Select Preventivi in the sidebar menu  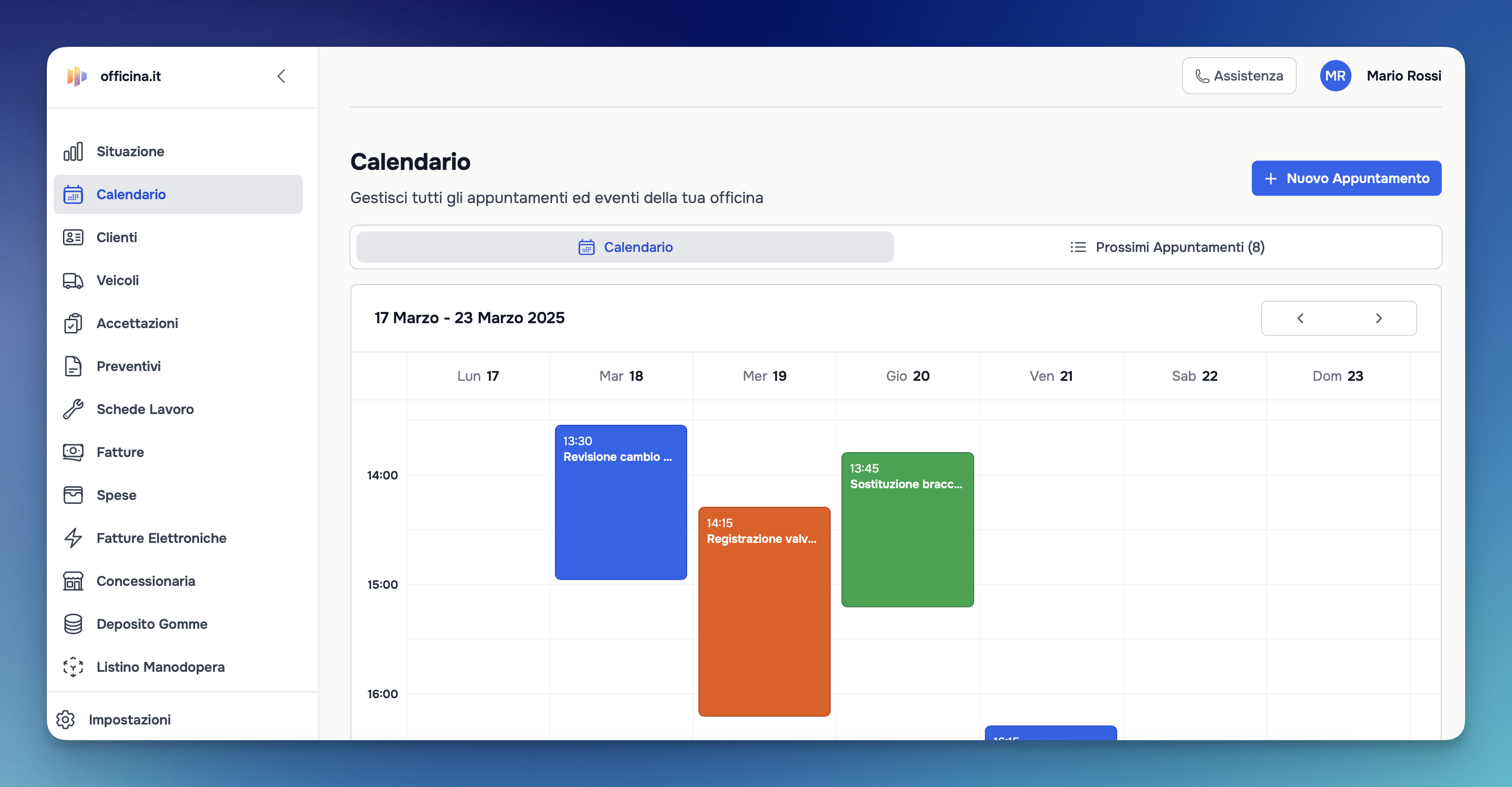pyautogui.click(x=73, y=366)
